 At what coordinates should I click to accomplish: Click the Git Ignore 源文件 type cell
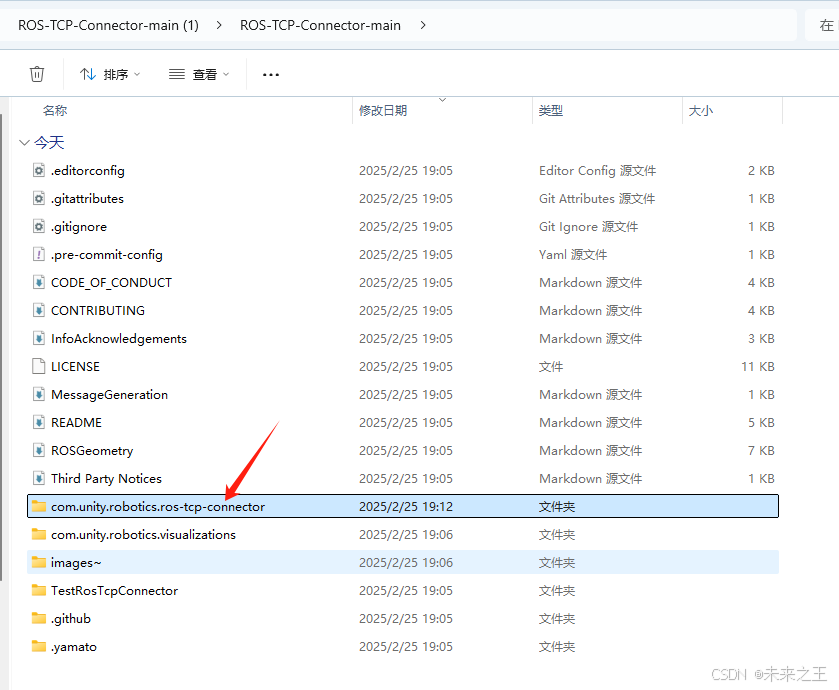tap(589, 226)
